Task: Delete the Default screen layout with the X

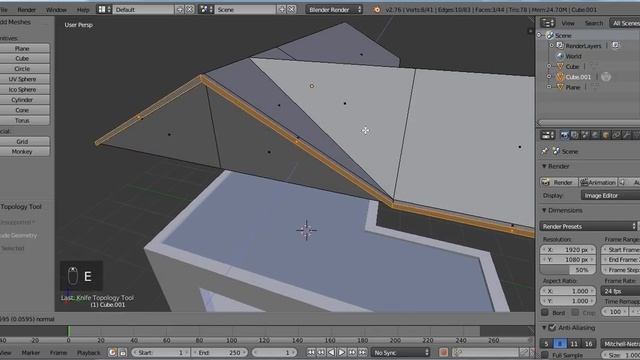Action: [x=190, y=9]
